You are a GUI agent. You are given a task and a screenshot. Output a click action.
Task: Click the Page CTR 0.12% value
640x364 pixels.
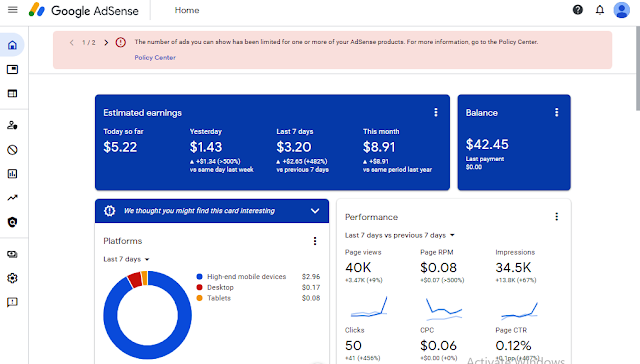point(513,346)
